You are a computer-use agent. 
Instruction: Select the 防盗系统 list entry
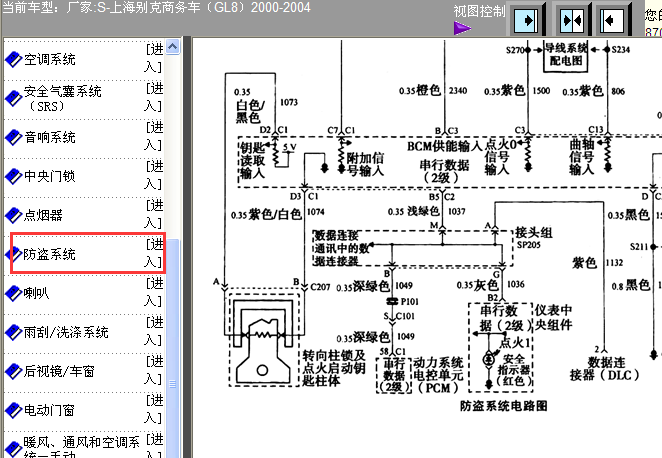[49, 254]
